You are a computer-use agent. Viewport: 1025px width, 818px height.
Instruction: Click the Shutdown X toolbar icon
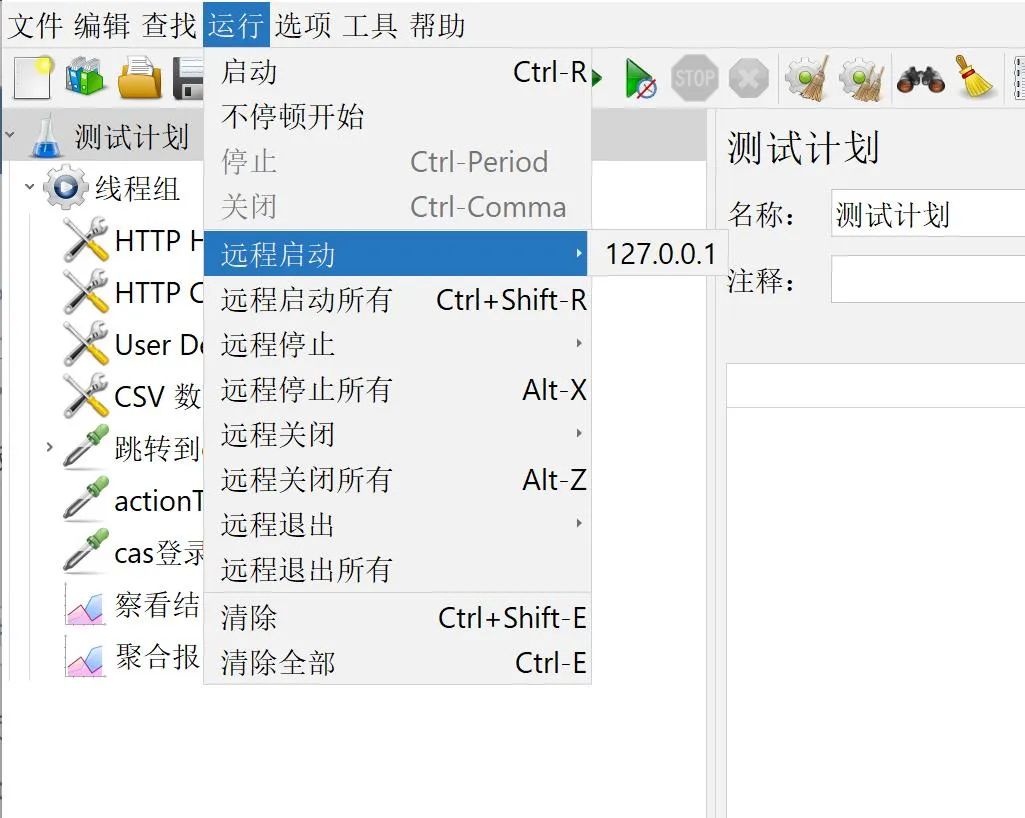coord(748,78)
